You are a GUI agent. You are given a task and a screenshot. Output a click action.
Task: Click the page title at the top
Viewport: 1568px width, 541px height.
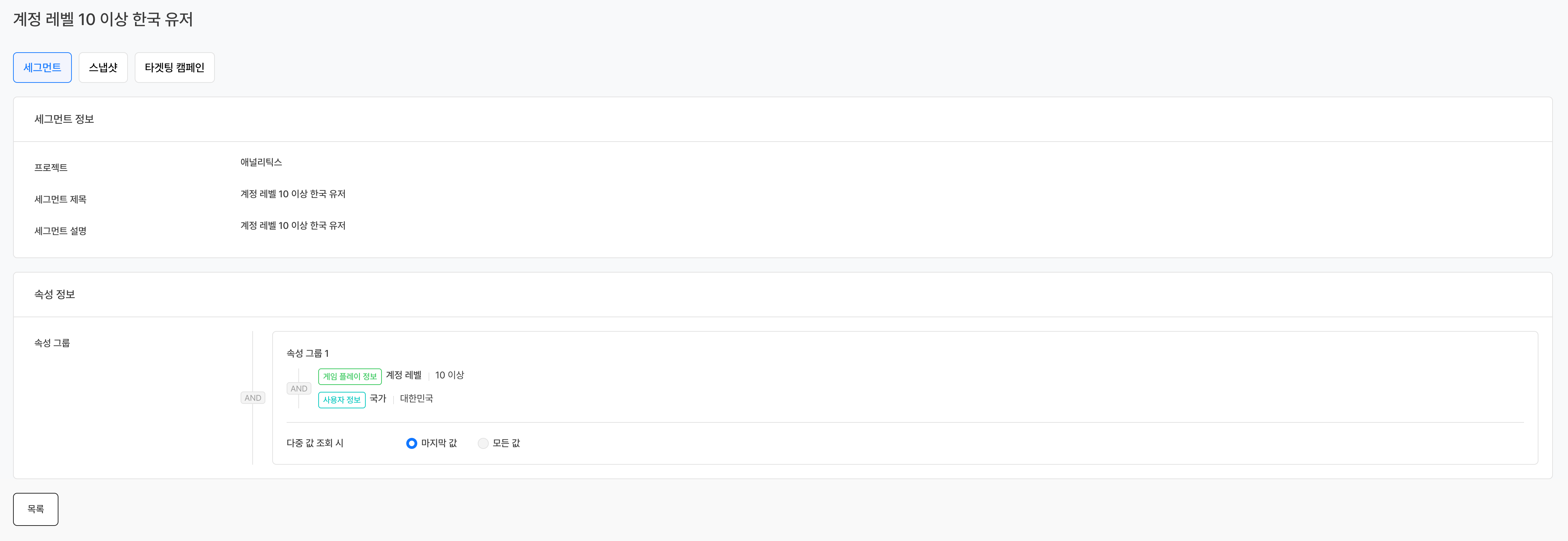coord(103,20)
